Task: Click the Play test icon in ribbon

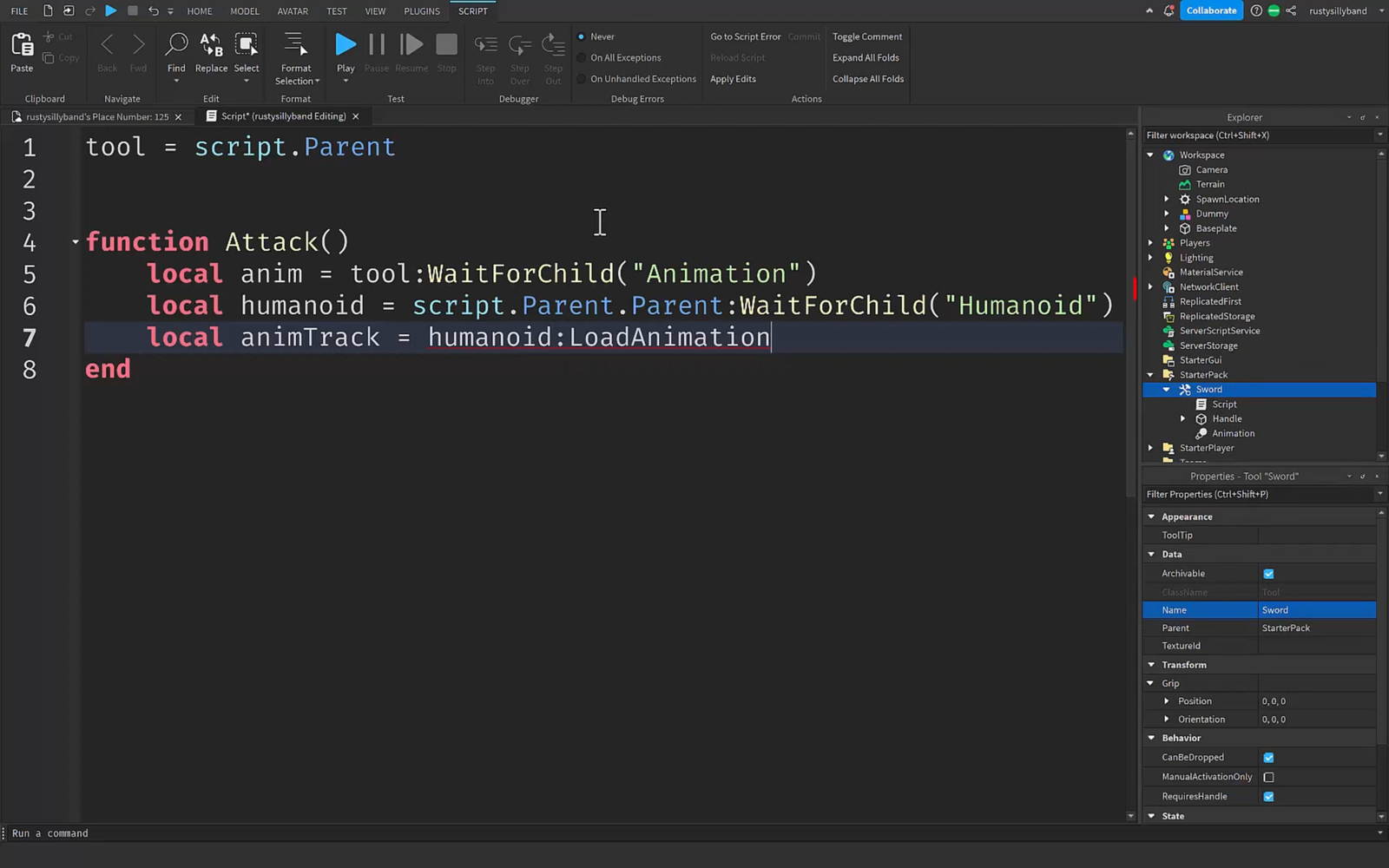Action: click(346, 45)
